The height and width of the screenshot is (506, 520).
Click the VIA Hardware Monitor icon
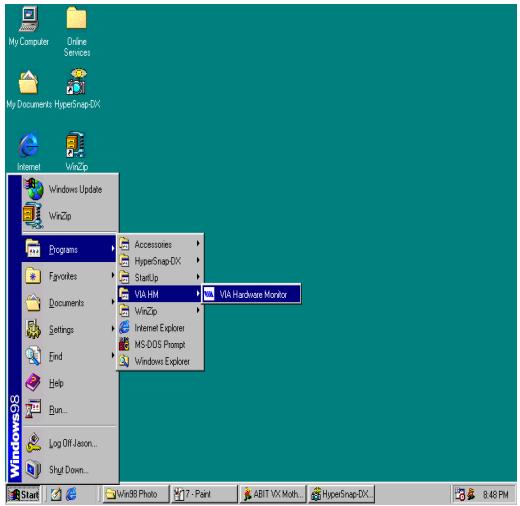(x=209, y=294)
